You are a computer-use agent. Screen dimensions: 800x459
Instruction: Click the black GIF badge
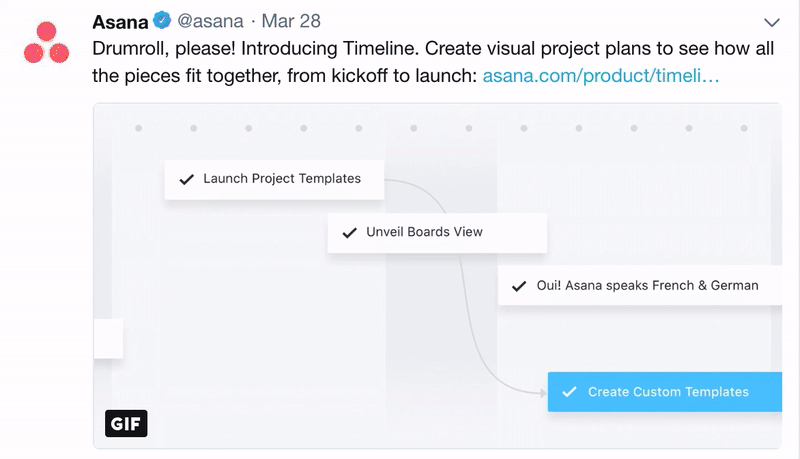[x=126, y=423]
